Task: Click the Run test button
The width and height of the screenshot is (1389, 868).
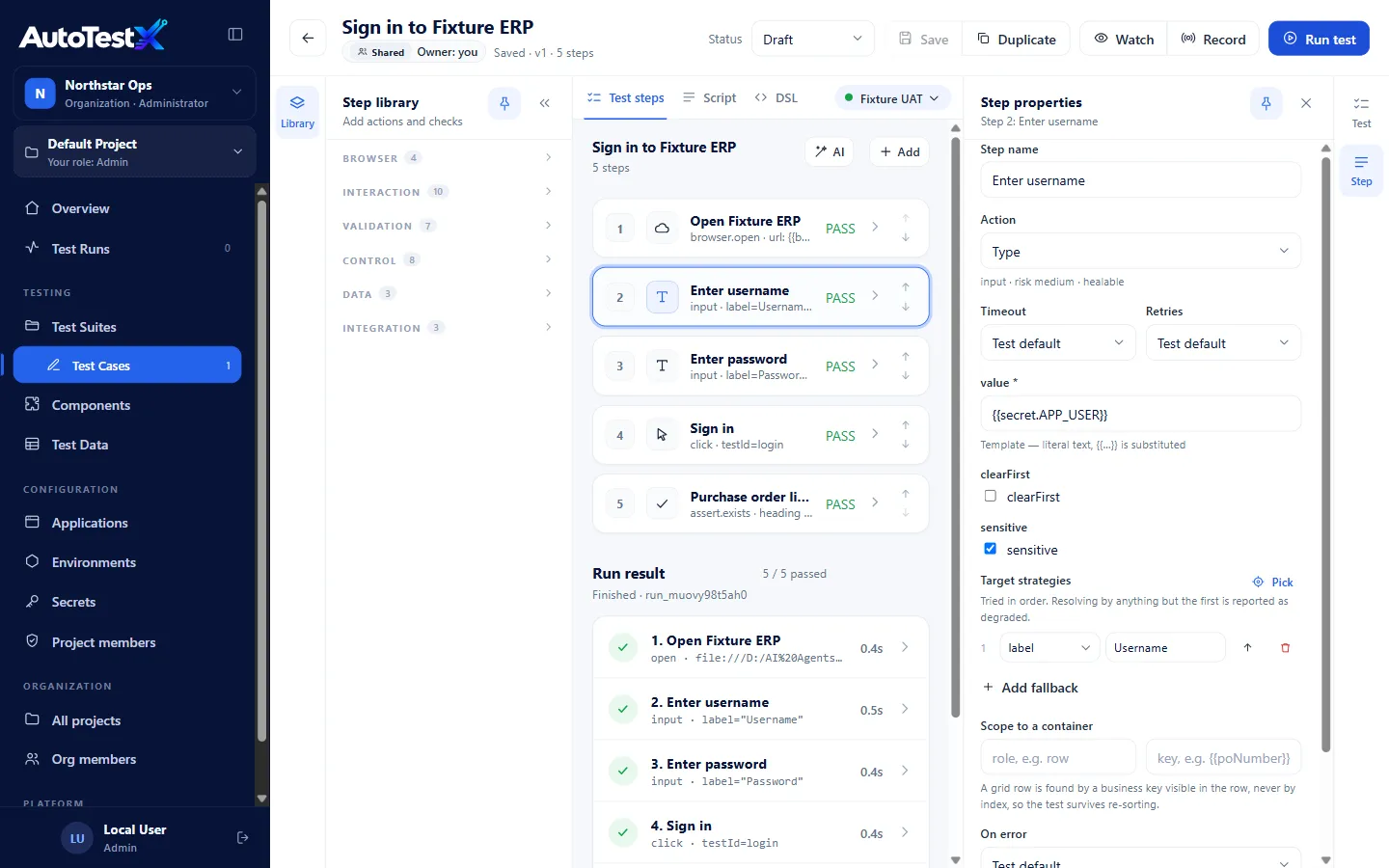Action: [1319, 39]
